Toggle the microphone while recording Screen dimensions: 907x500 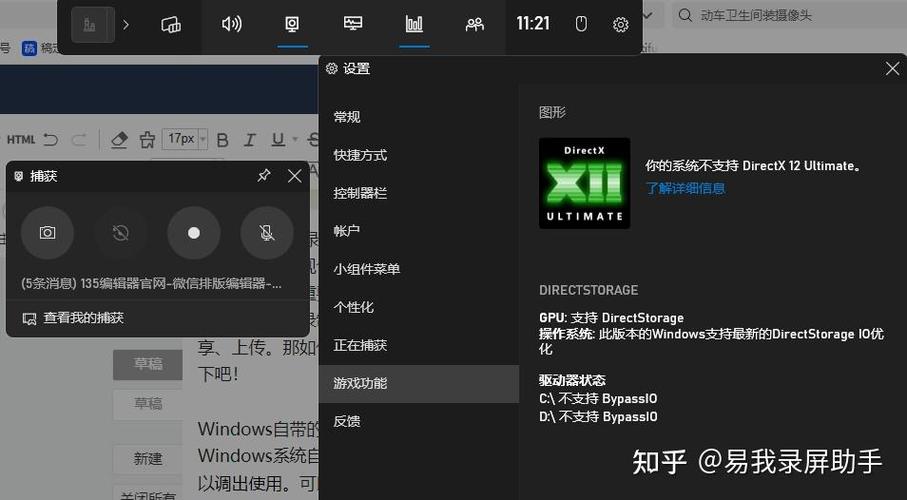267,233
